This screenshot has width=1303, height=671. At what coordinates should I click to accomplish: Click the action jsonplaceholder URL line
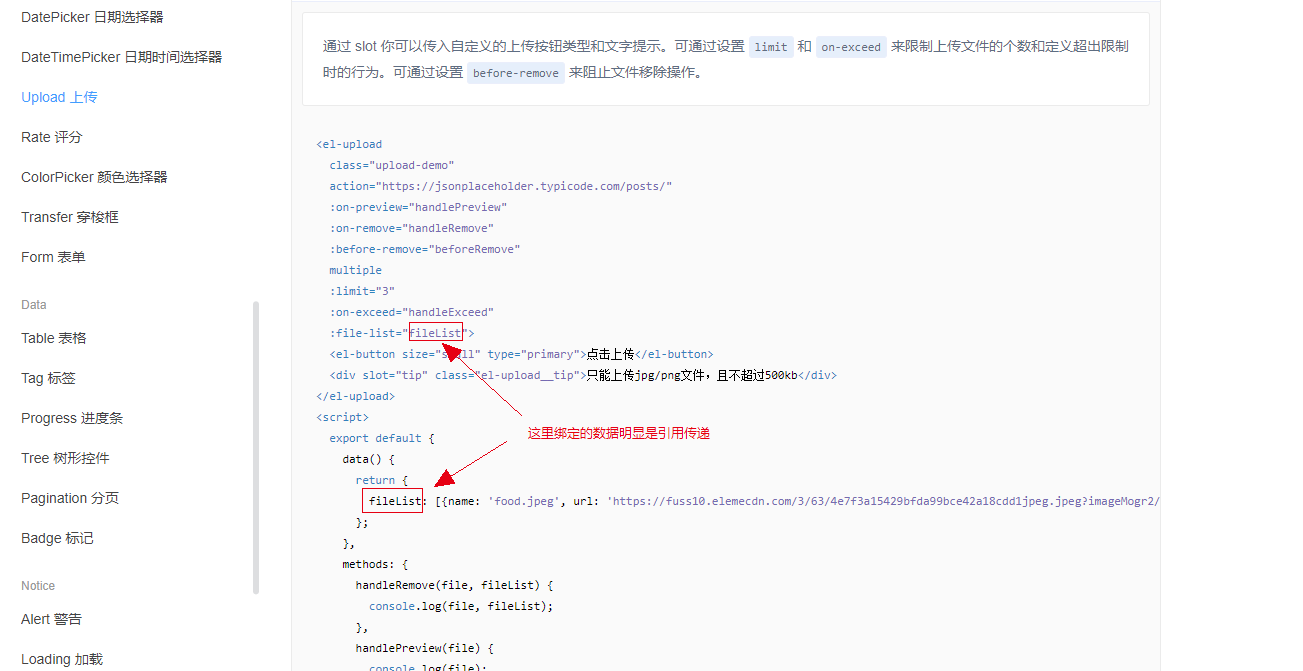coord(501,186)
